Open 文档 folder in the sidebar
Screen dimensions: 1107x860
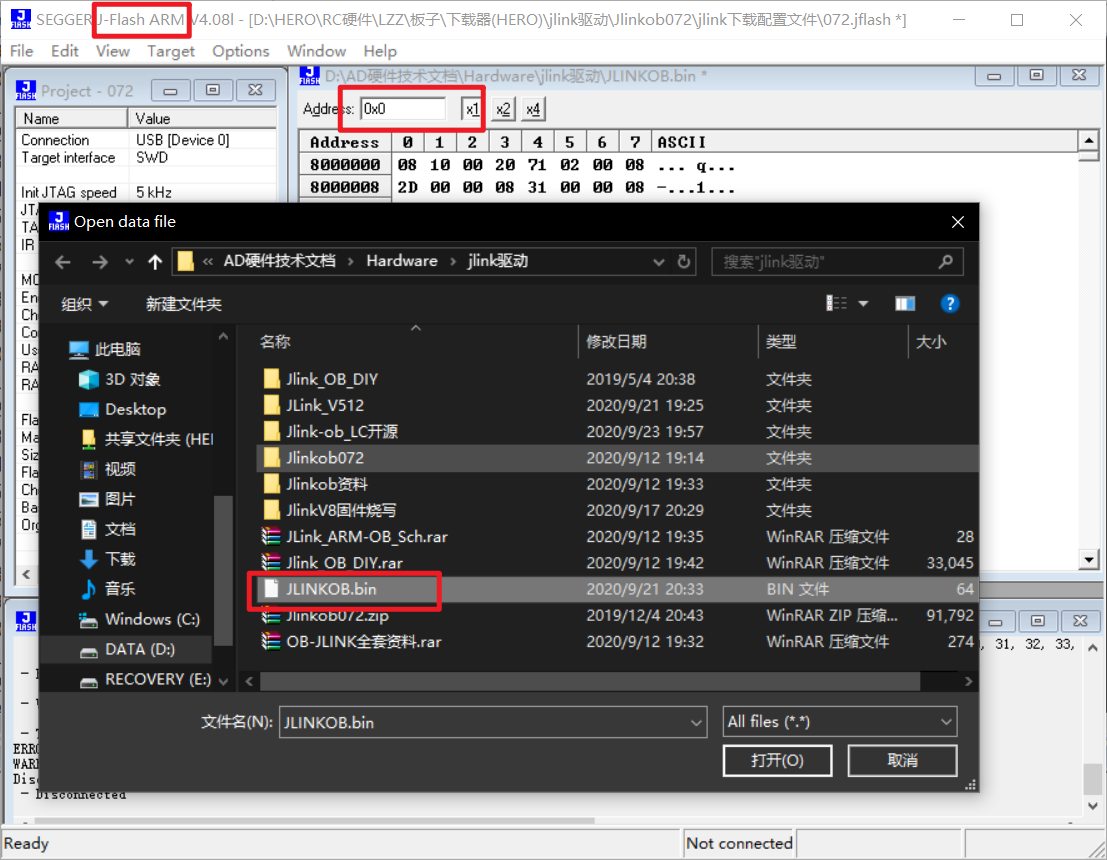[x=107, y=530]
